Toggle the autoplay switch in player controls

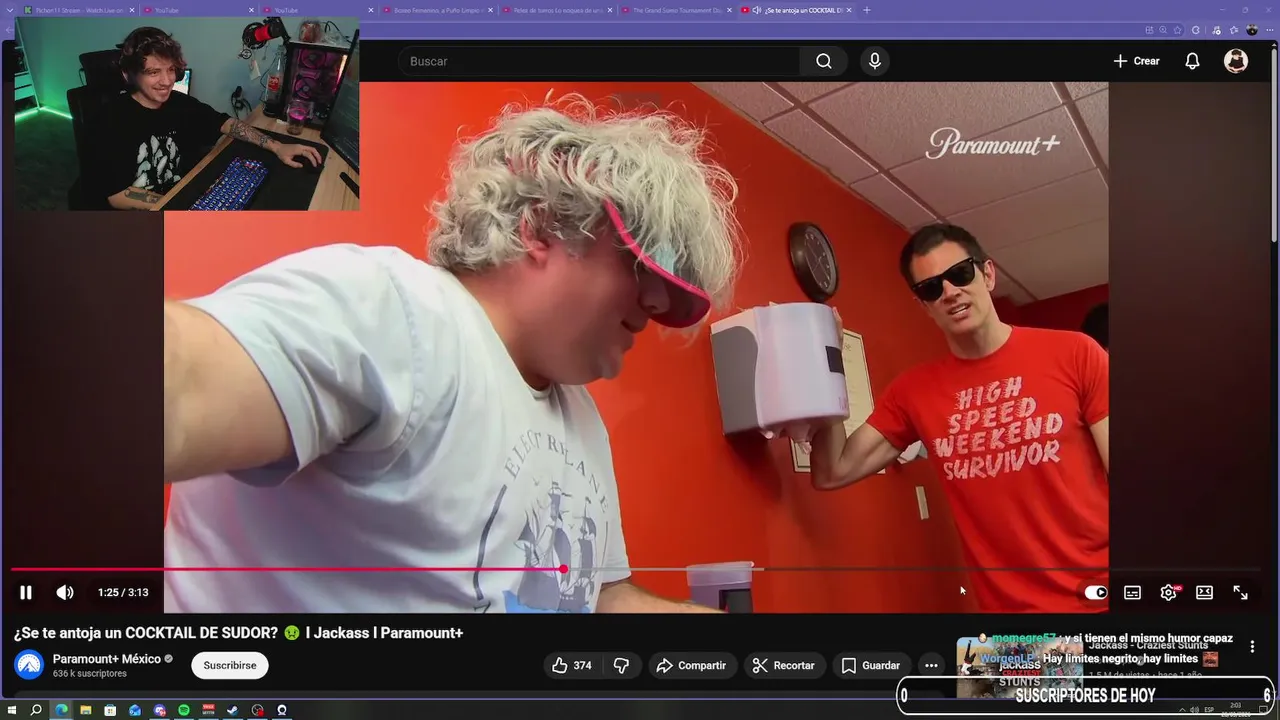pos(1096,592)
